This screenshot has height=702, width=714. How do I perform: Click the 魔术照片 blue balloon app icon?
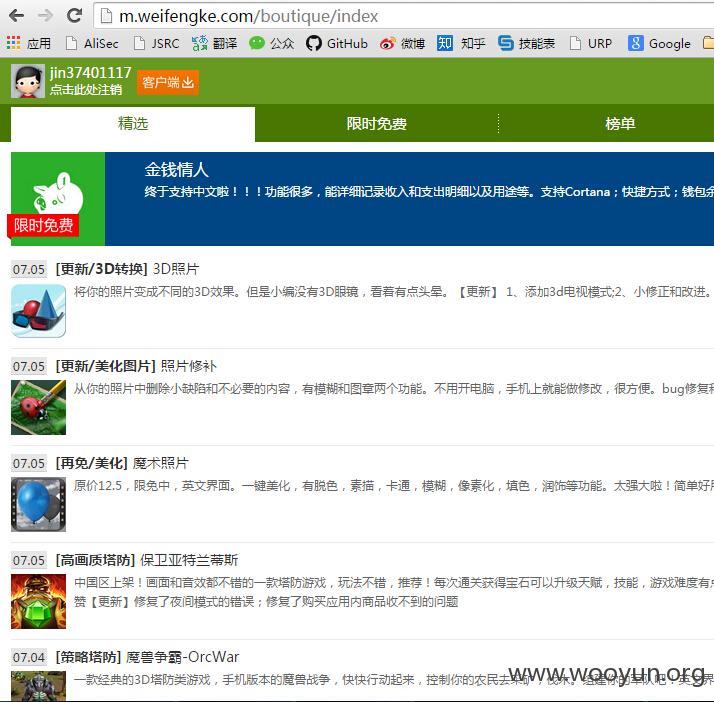[38, 504]
